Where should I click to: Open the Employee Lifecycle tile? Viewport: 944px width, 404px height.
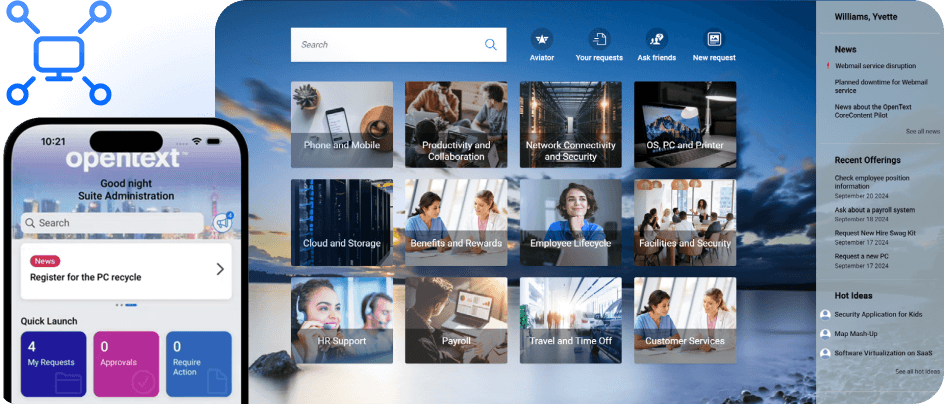(571, 222)
